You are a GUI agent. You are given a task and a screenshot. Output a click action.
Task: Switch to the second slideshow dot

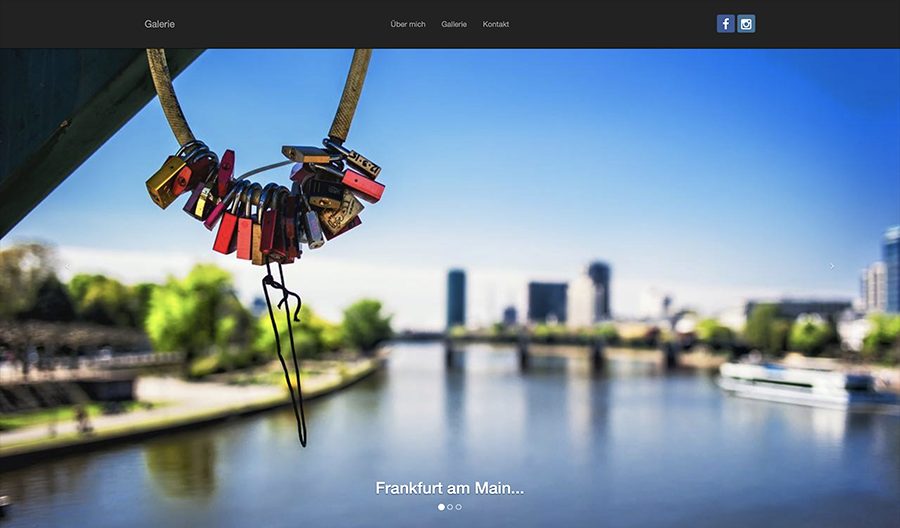(x=450, y=507)
